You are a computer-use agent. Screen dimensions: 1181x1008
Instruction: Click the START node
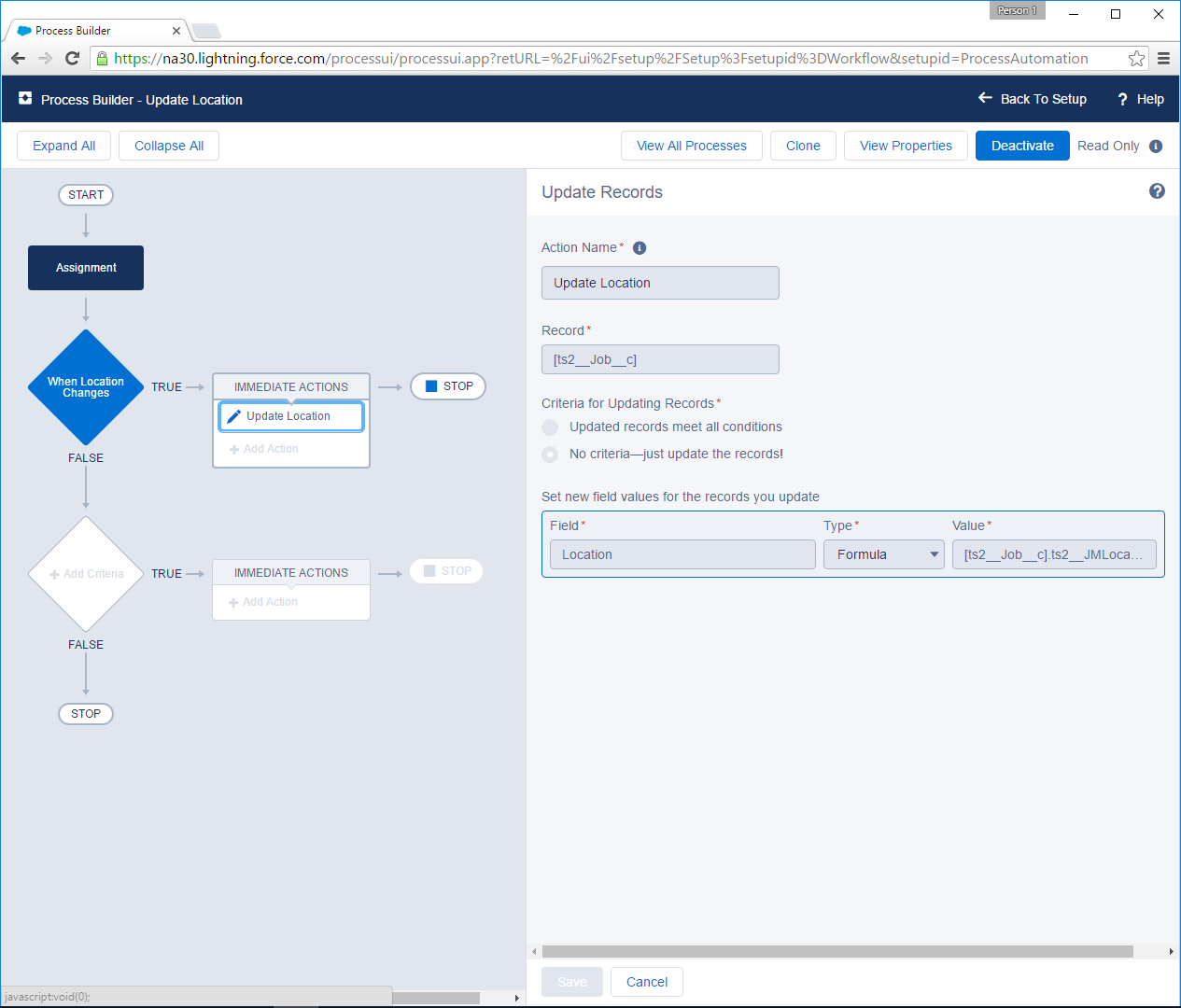point(86,195)
